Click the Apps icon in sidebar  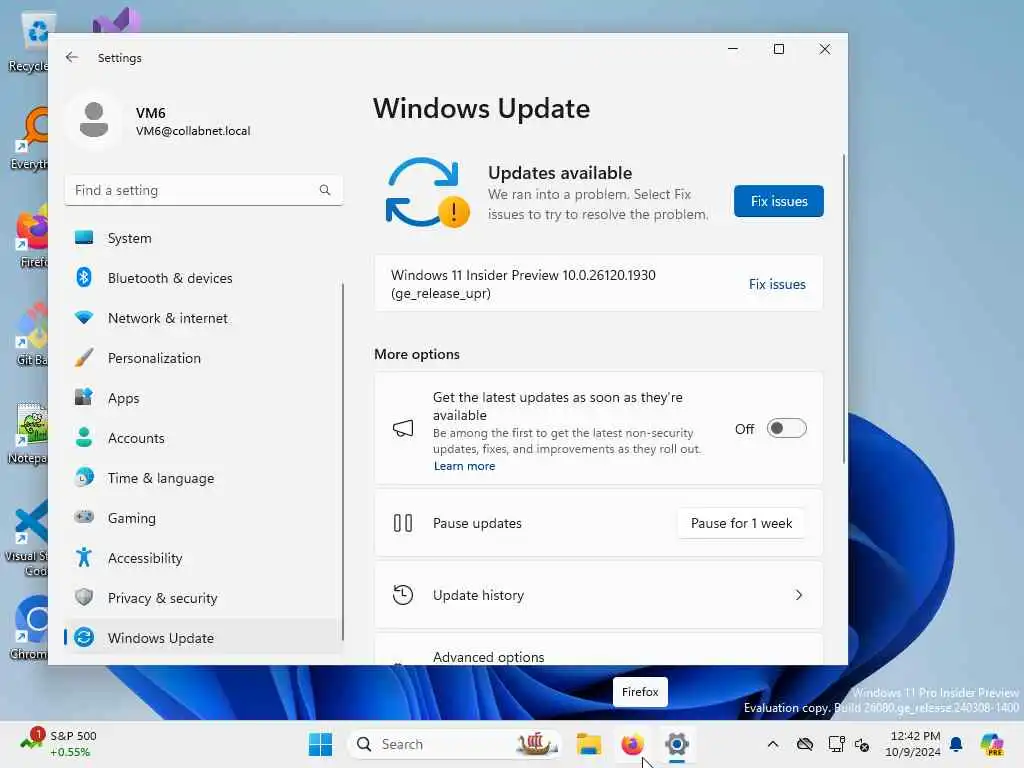click(x=84, y=398)
